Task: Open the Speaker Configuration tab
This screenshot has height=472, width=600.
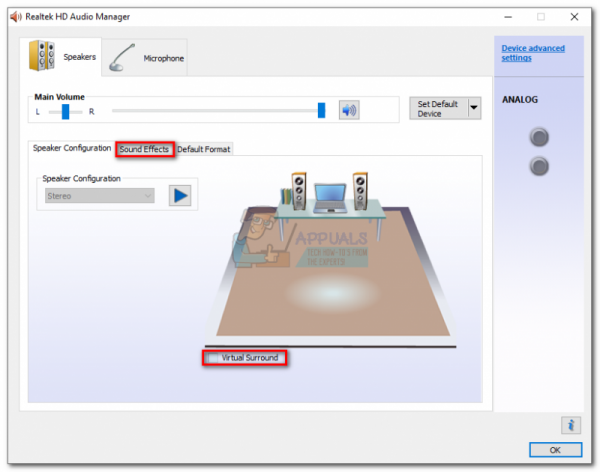Action: pos(72,148)
